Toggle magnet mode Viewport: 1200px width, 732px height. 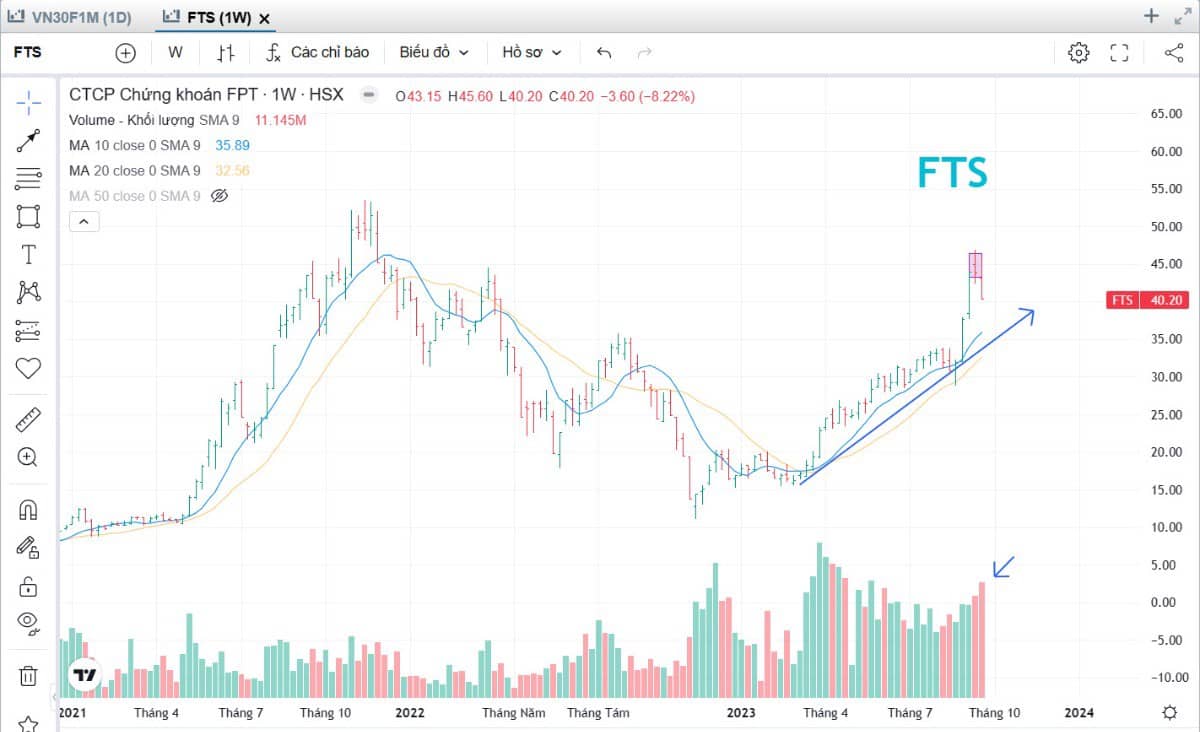click(x=28, y=510)
